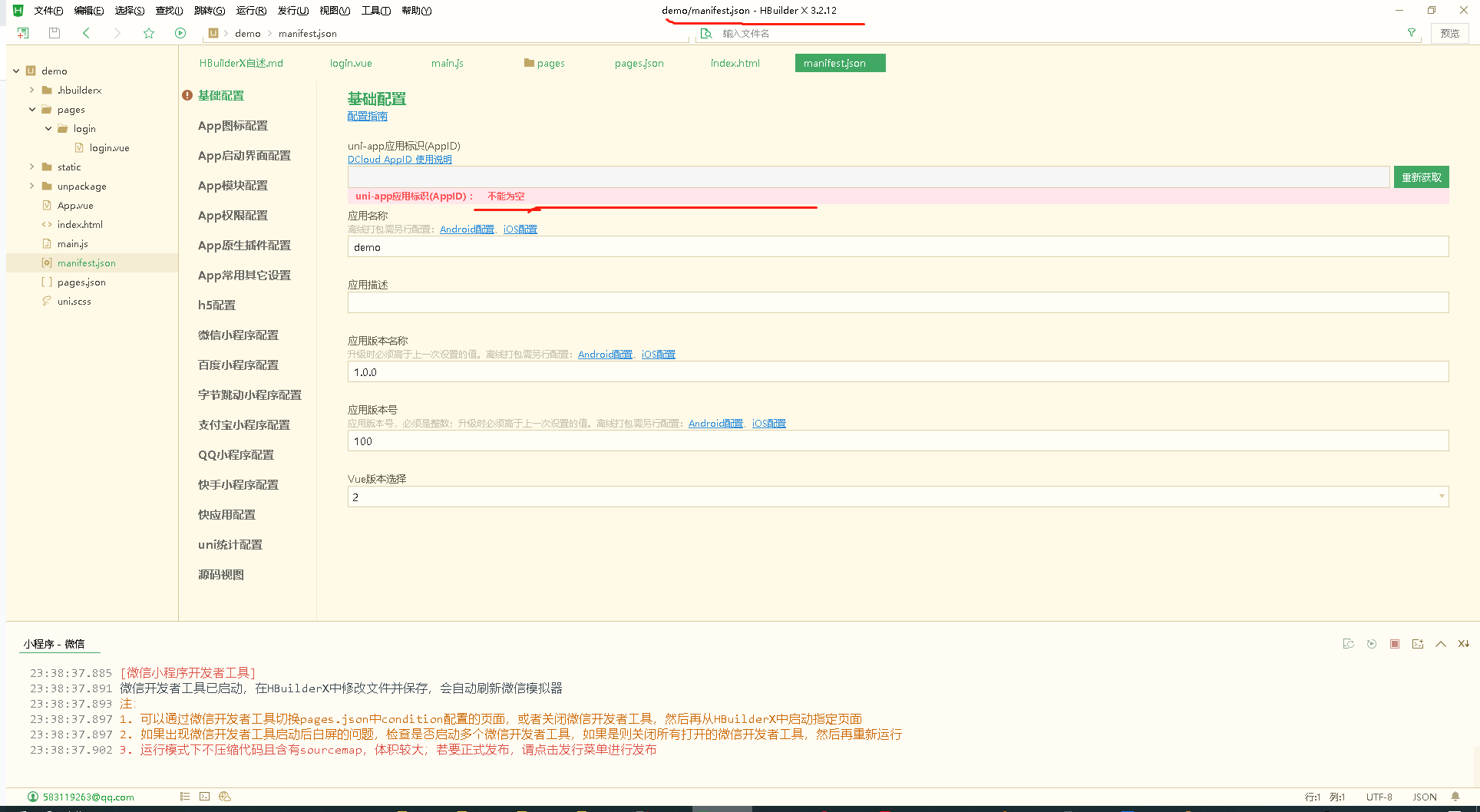Switch to the pages.json tab
Viewport: 1480px width, 812px height.
coord(639,63)
